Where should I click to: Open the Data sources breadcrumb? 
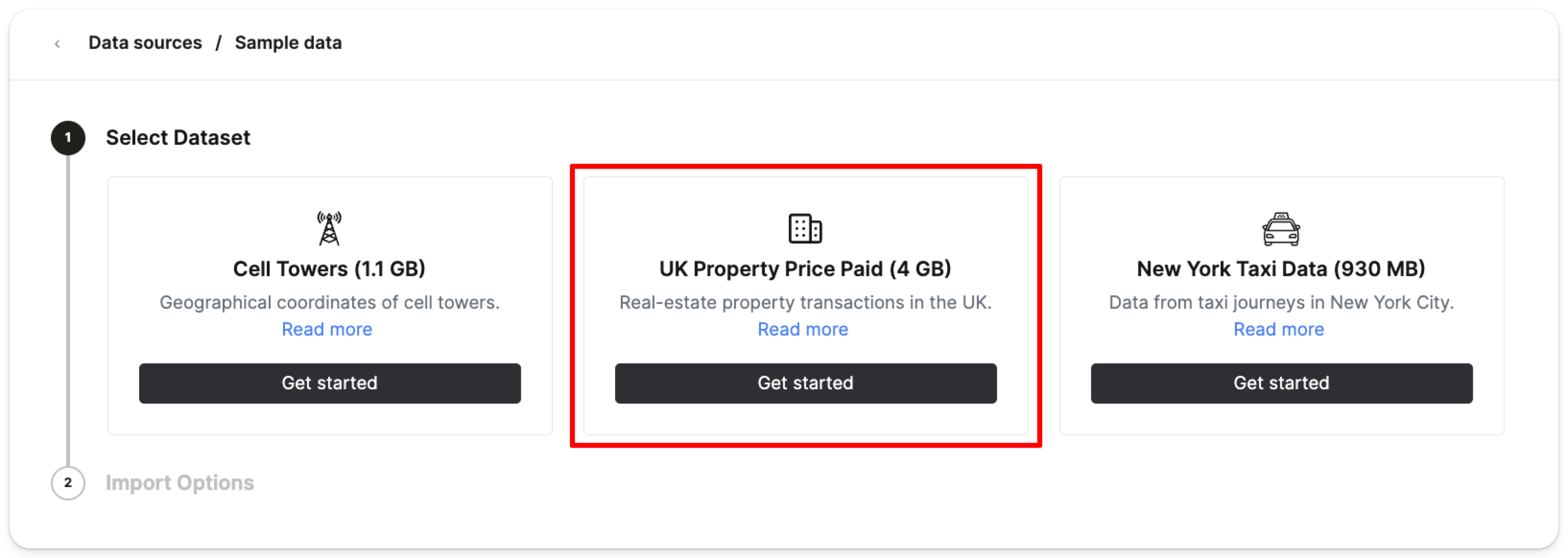click(x=145, y=43)
